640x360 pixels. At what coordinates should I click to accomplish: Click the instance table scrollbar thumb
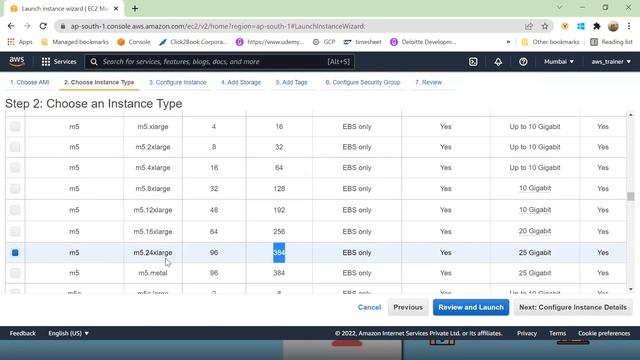(631, 196)
